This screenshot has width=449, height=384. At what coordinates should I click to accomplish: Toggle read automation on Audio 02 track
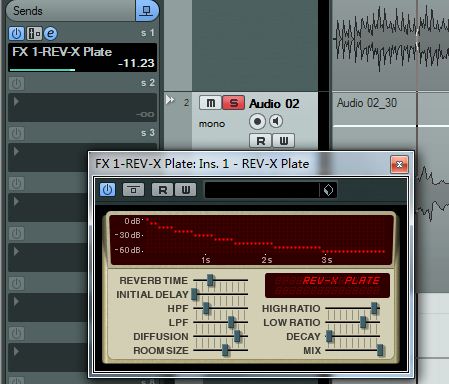pos(261,141)
